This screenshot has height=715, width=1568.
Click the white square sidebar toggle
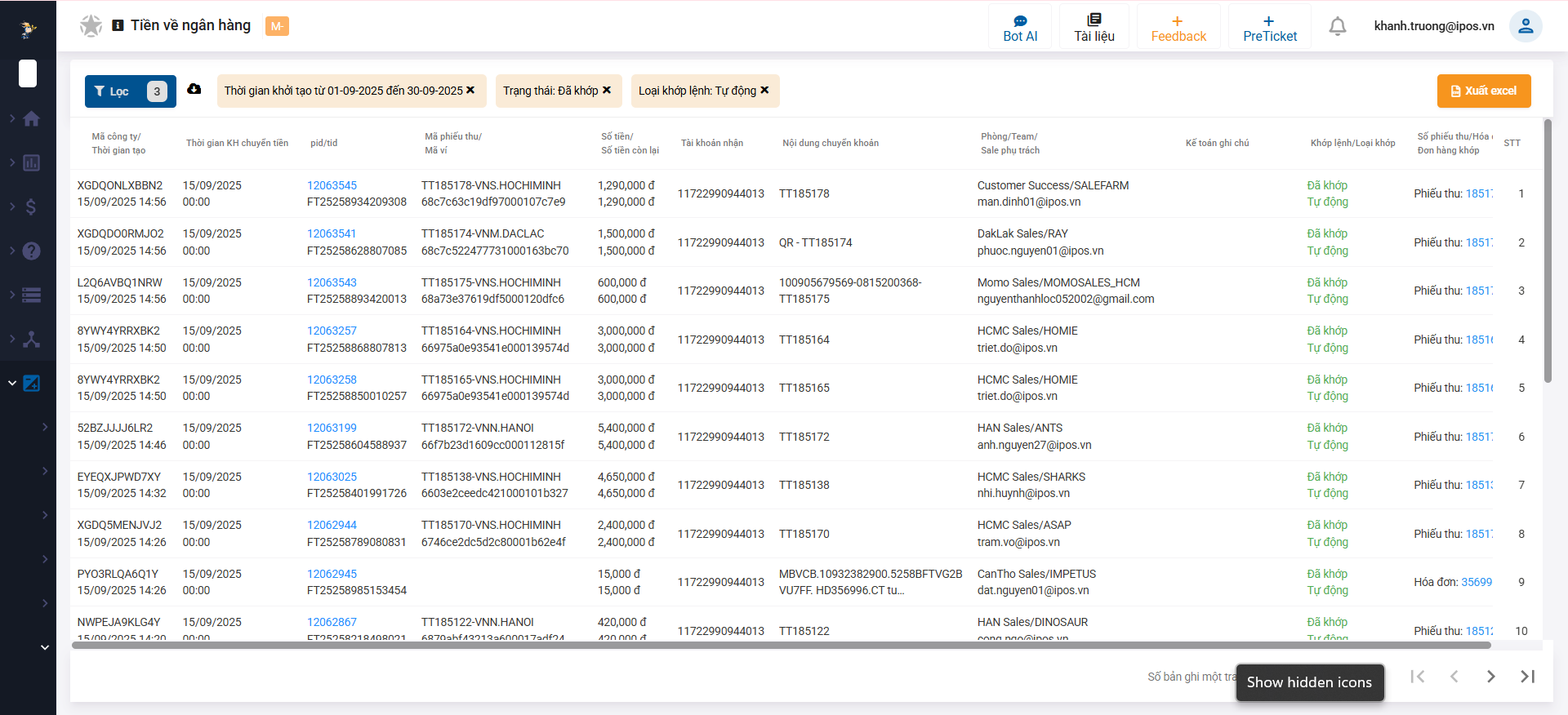(28, 73)
